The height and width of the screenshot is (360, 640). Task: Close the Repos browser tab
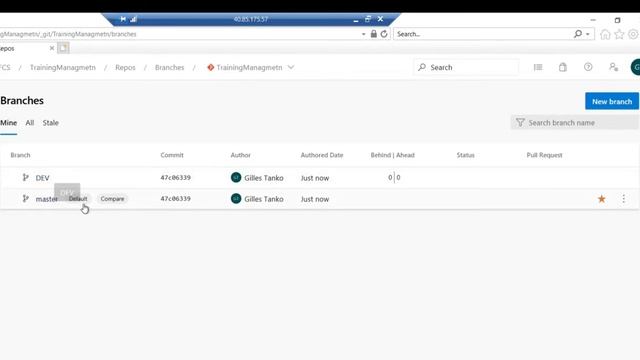[52, 48]
